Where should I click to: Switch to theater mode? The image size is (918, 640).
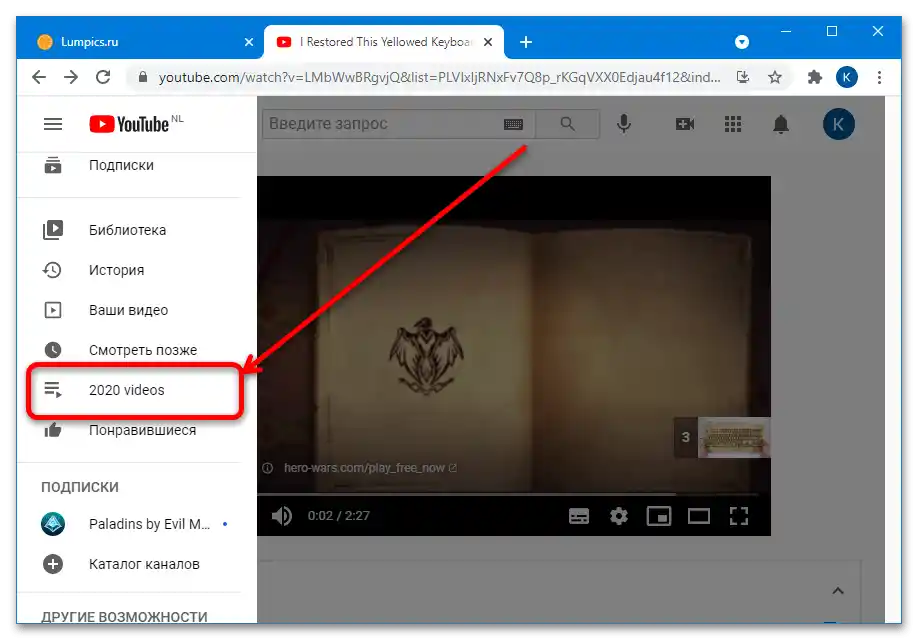coord(698,516)
